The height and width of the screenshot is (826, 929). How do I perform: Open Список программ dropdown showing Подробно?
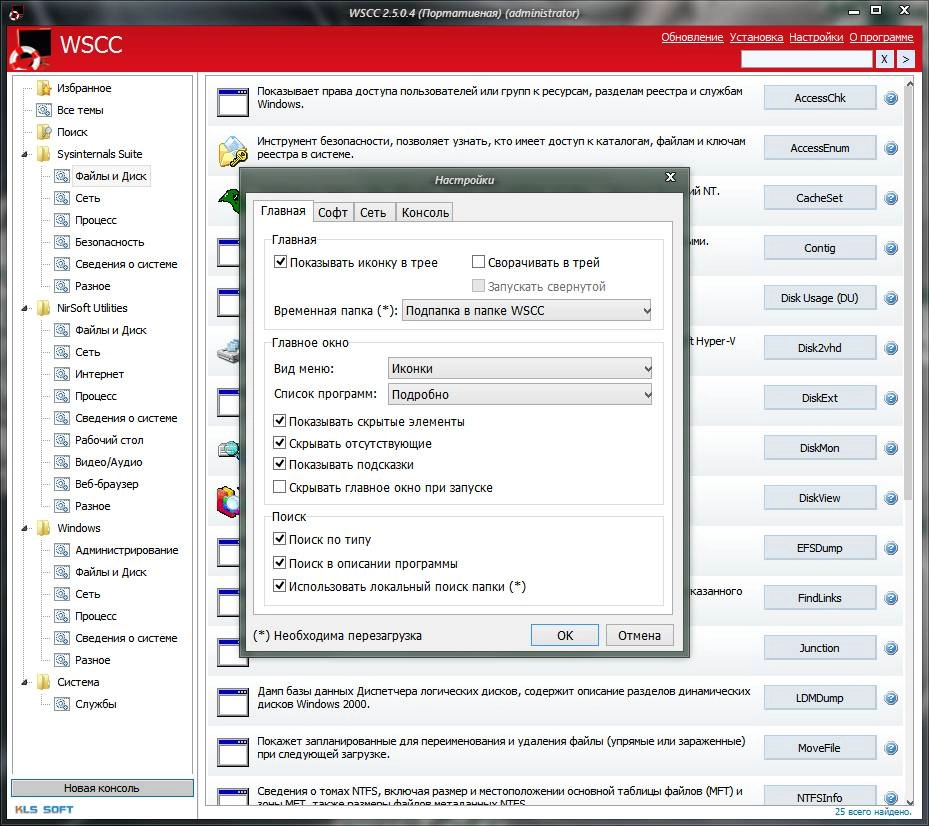pos(520,395)
